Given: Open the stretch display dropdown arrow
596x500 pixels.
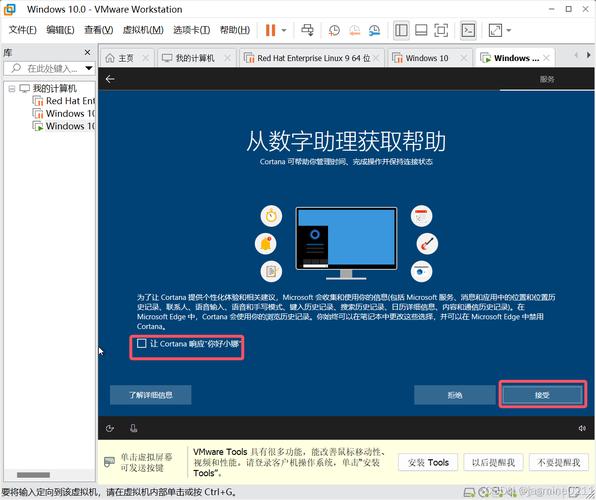Looking at the screenshot, I should (x=509, y=30).
